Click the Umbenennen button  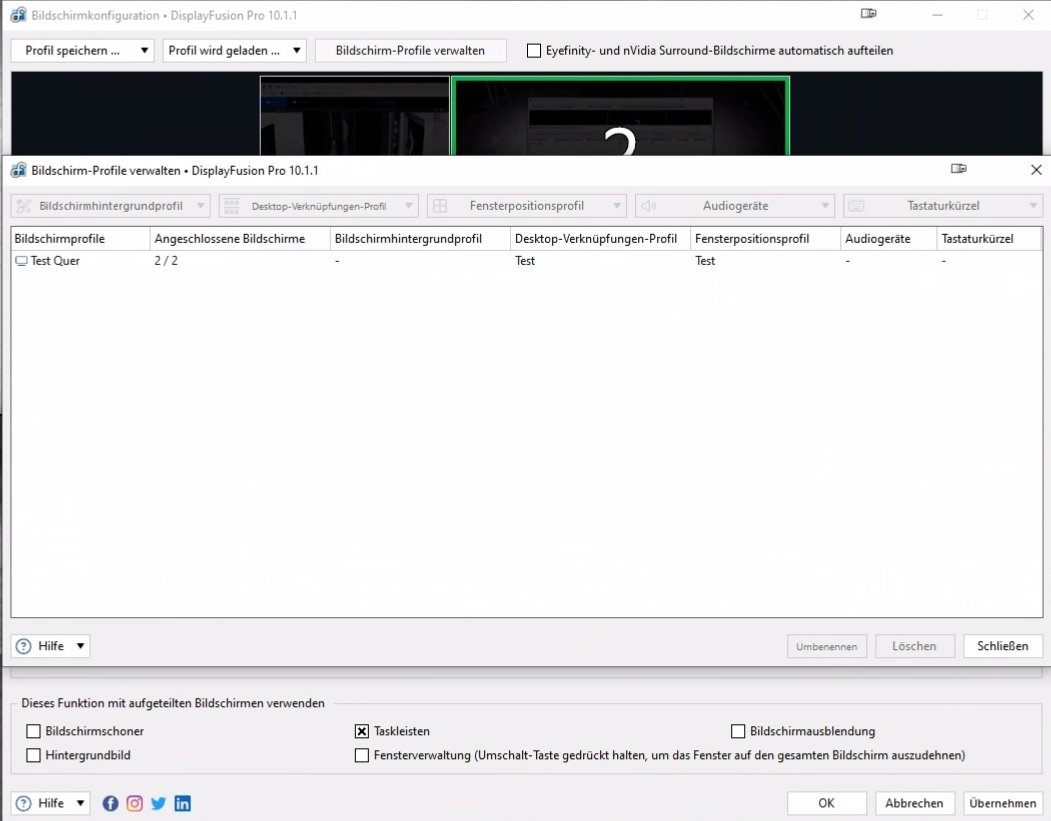click(x=826, y=646)
